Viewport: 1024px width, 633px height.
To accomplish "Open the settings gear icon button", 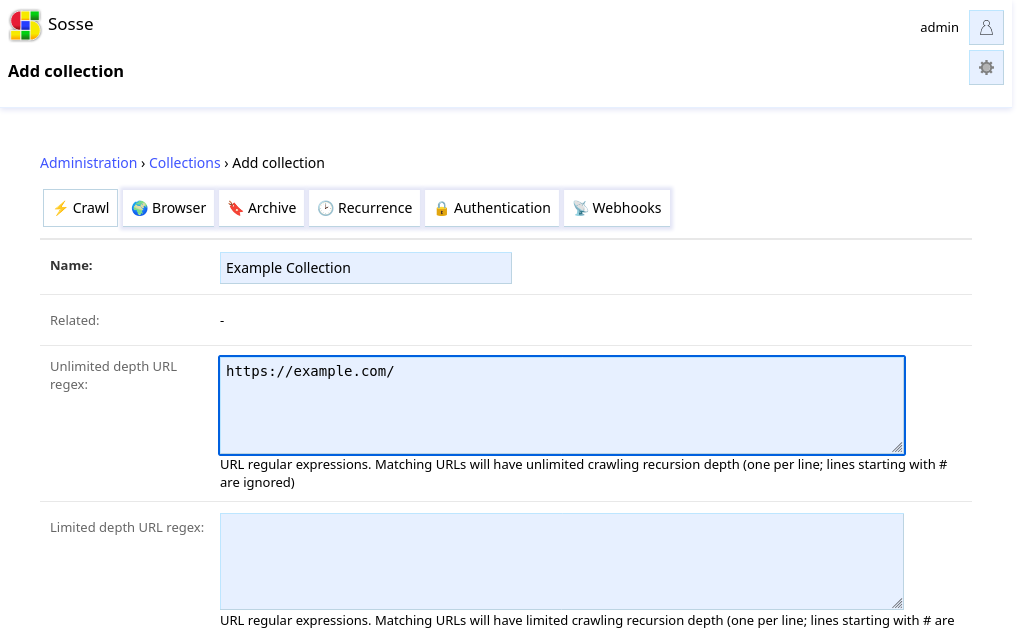I will pyautogui.click(x=986, y=67).
